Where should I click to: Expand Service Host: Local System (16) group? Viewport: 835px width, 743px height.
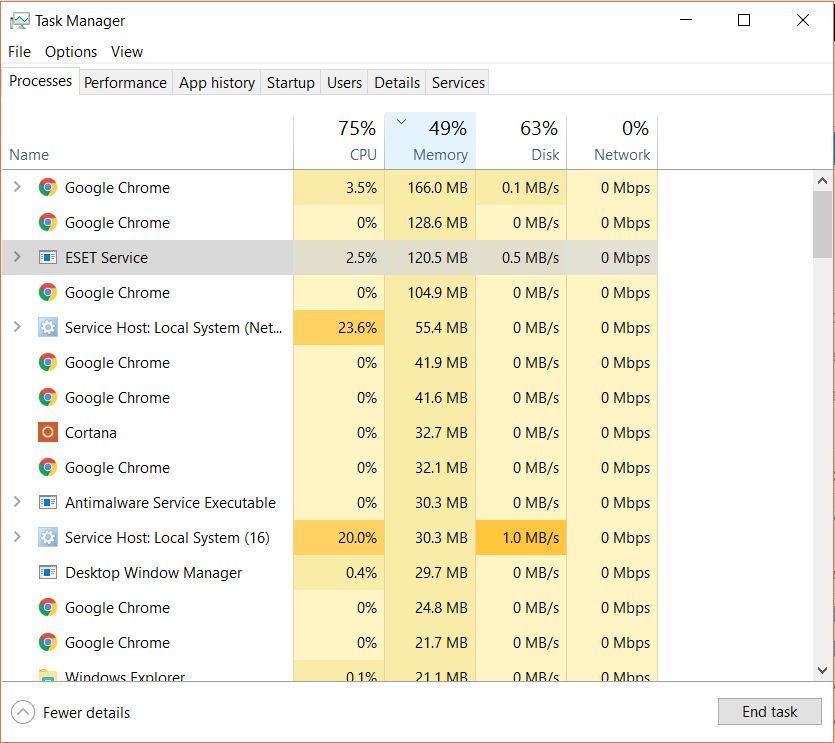17,537
